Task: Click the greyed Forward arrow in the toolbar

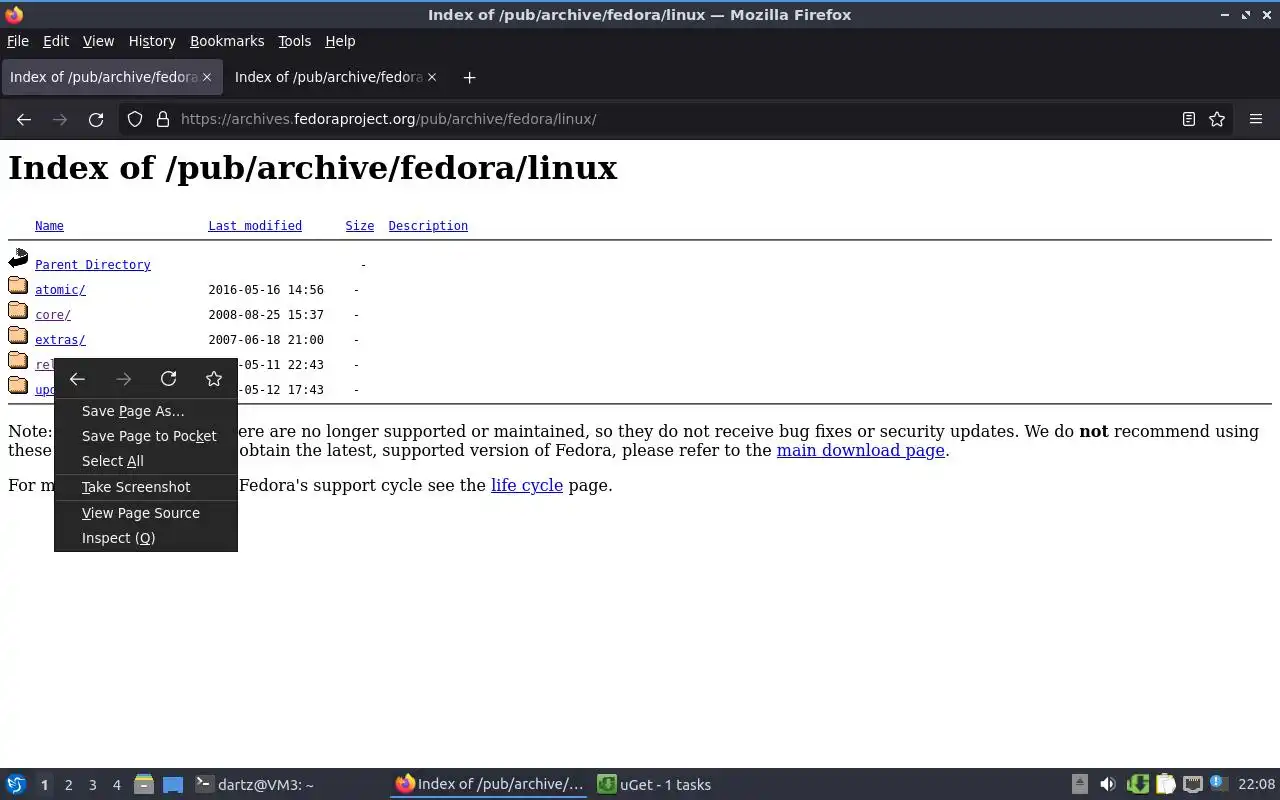Action: click(60, 119)
